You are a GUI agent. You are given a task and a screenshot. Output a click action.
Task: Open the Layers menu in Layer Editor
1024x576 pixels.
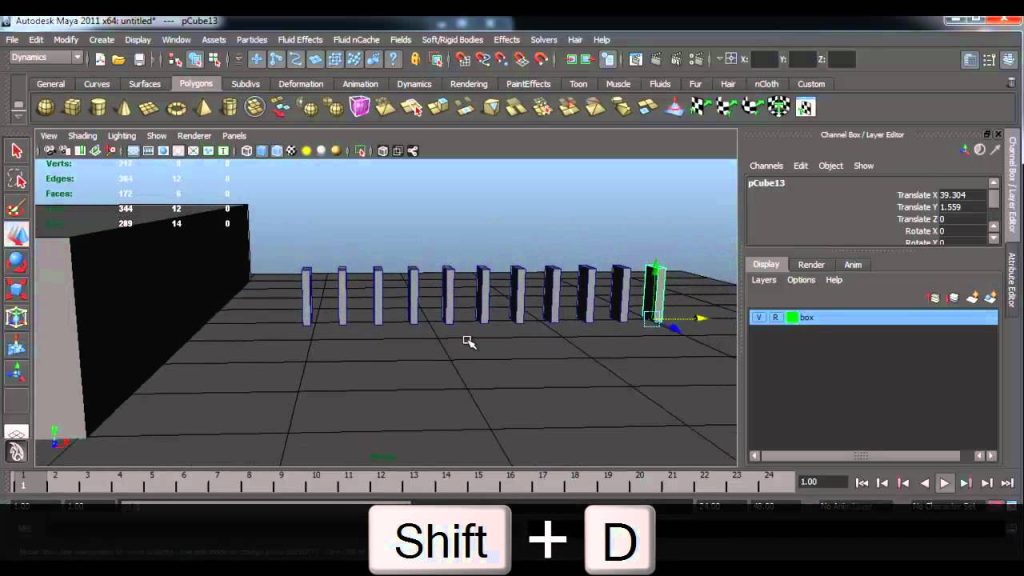pos(763,280)
